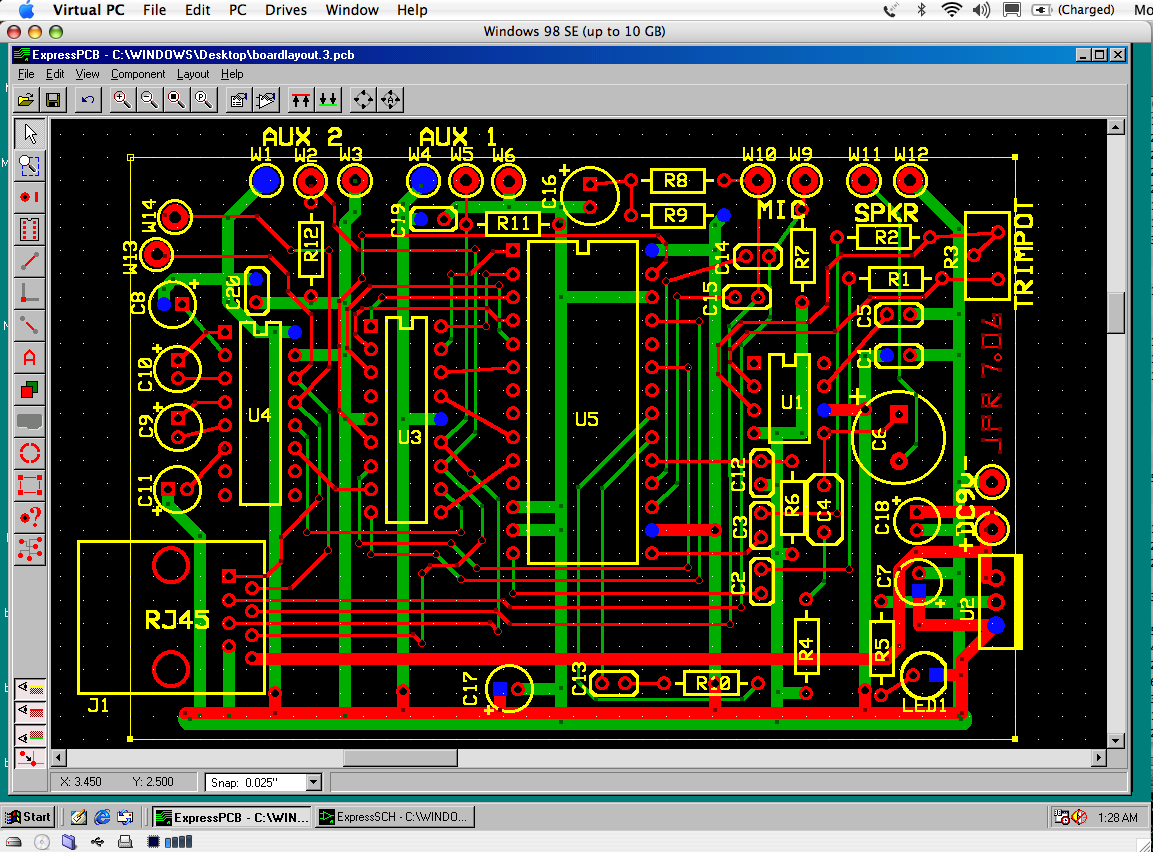The width and height of the screenshot is (1153, 852).
Task: Select the place trace tool
Action: (29, 261)
